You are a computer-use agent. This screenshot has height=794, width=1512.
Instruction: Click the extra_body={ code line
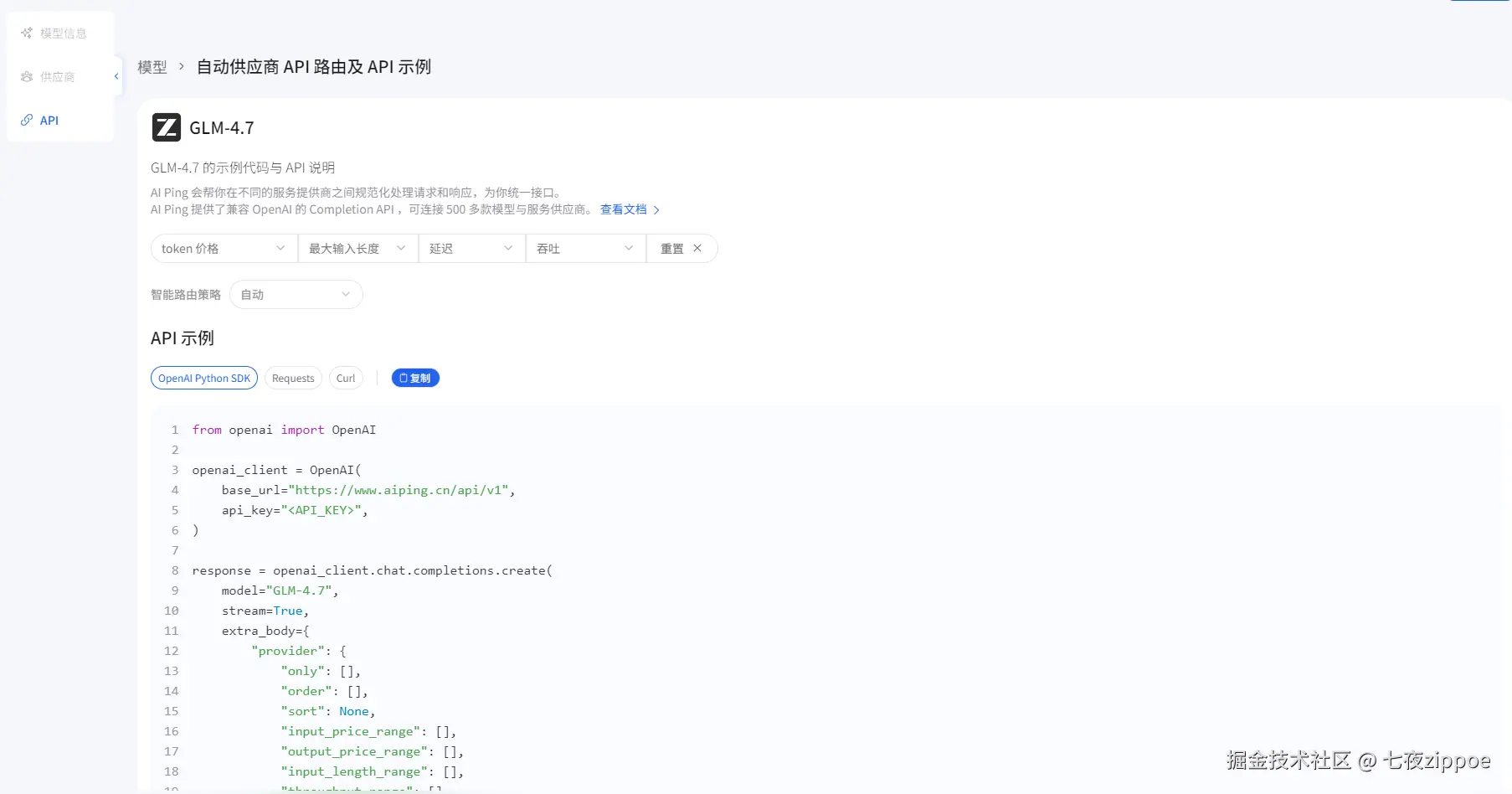click(265, 631)
